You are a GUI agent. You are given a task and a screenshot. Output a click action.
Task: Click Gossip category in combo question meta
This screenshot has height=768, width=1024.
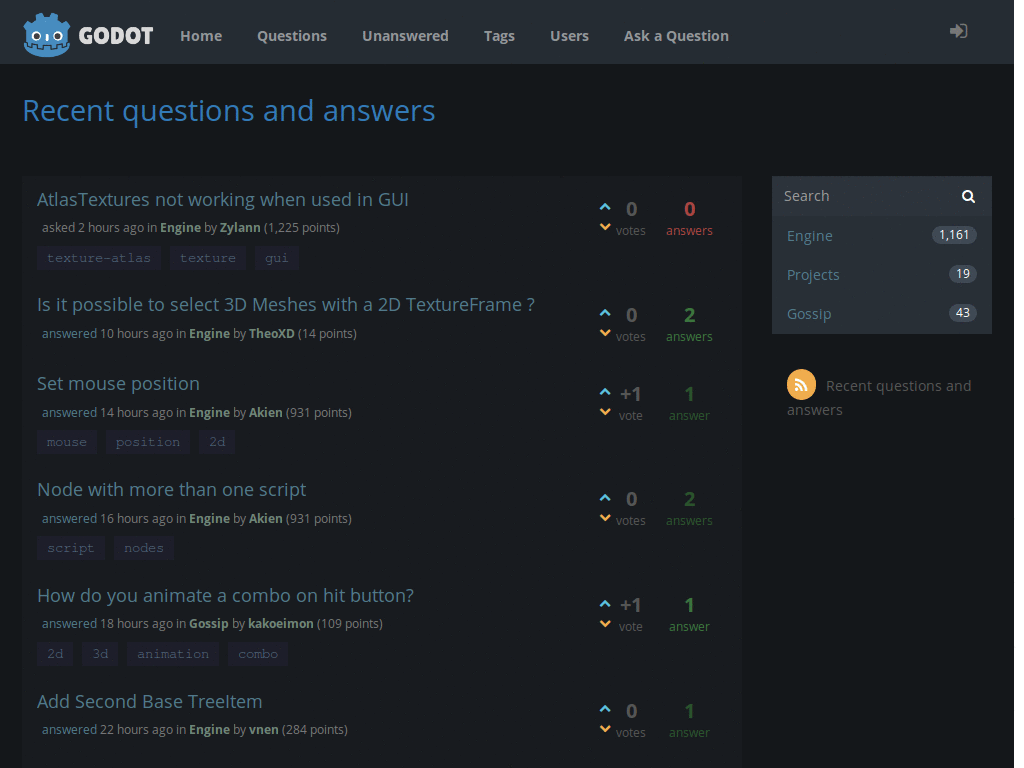pyautogui.click(x=209, y=623)
